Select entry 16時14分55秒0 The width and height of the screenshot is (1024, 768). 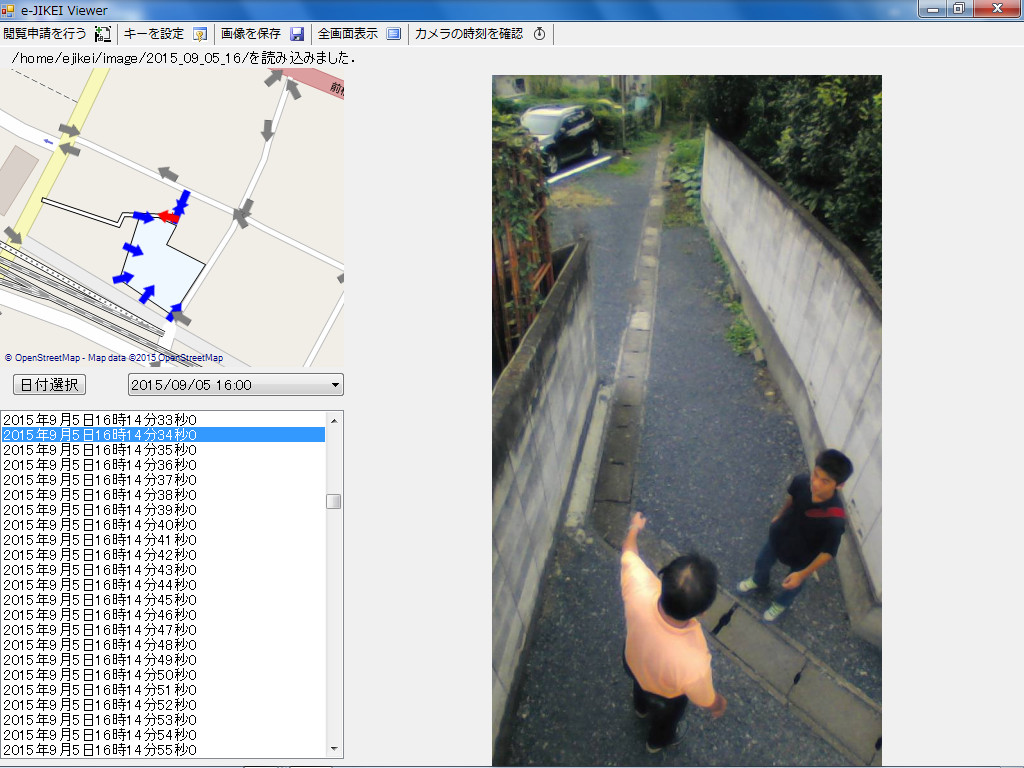[x=163, y=750]
